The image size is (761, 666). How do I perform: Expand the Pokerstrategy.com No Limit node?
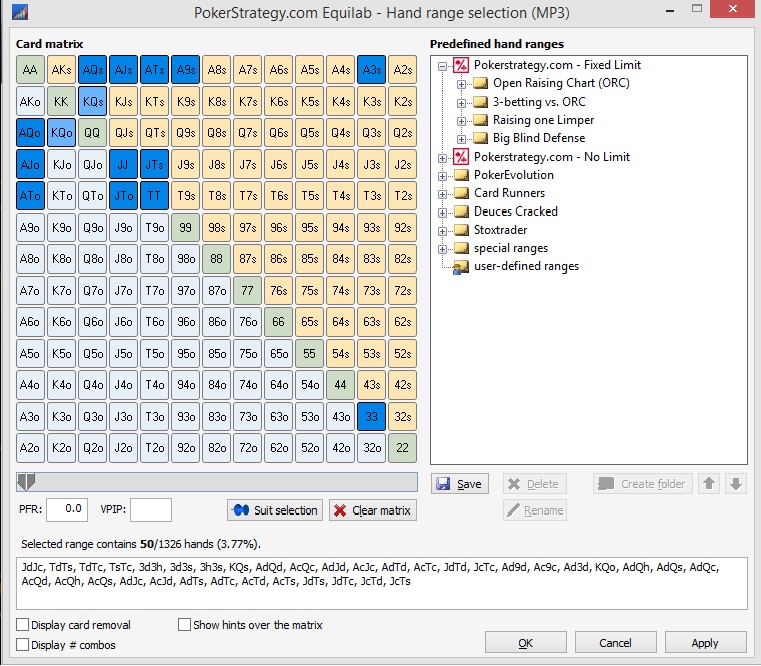pyautogui.click(x=442, y=158)
